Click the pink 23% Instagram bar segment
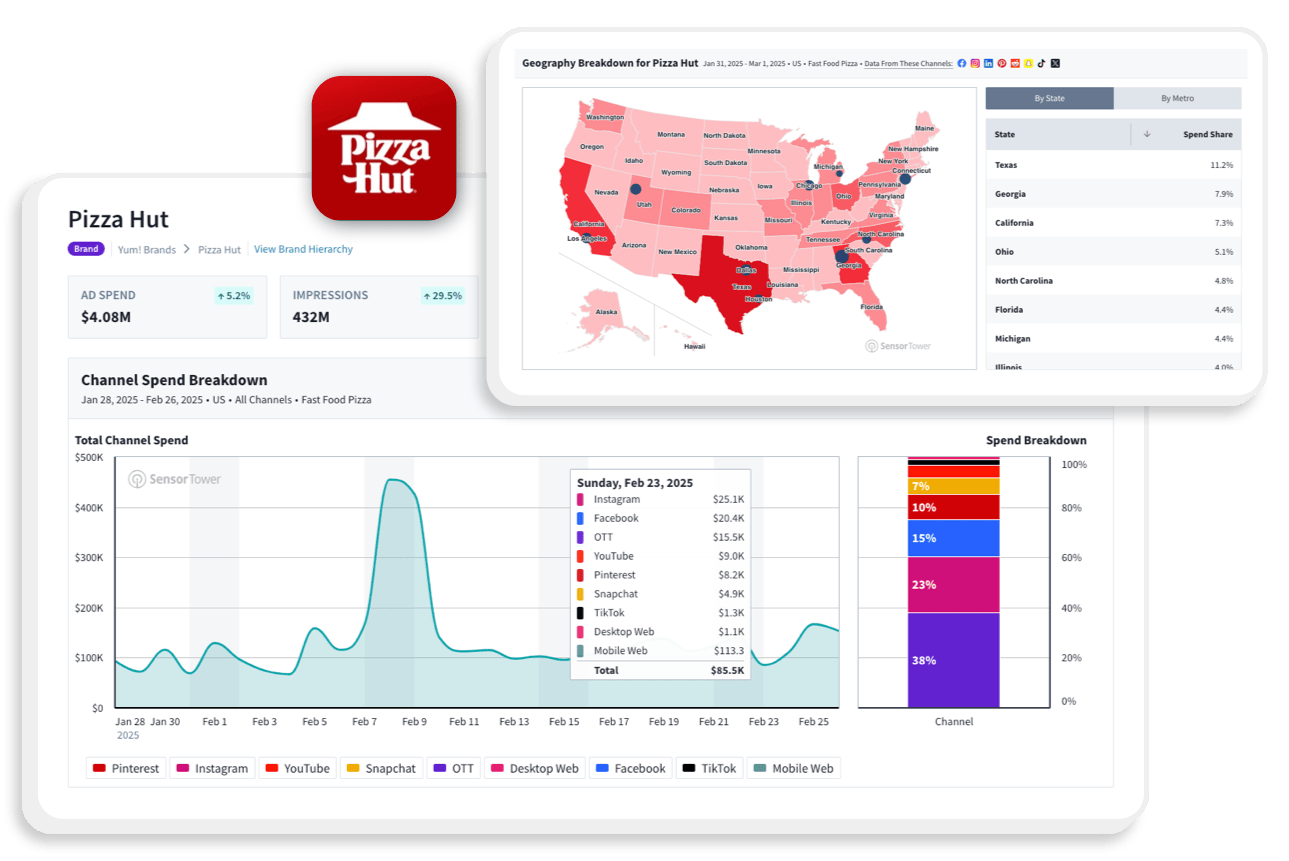The image size is (1289, 861). [x=953, y=584]
